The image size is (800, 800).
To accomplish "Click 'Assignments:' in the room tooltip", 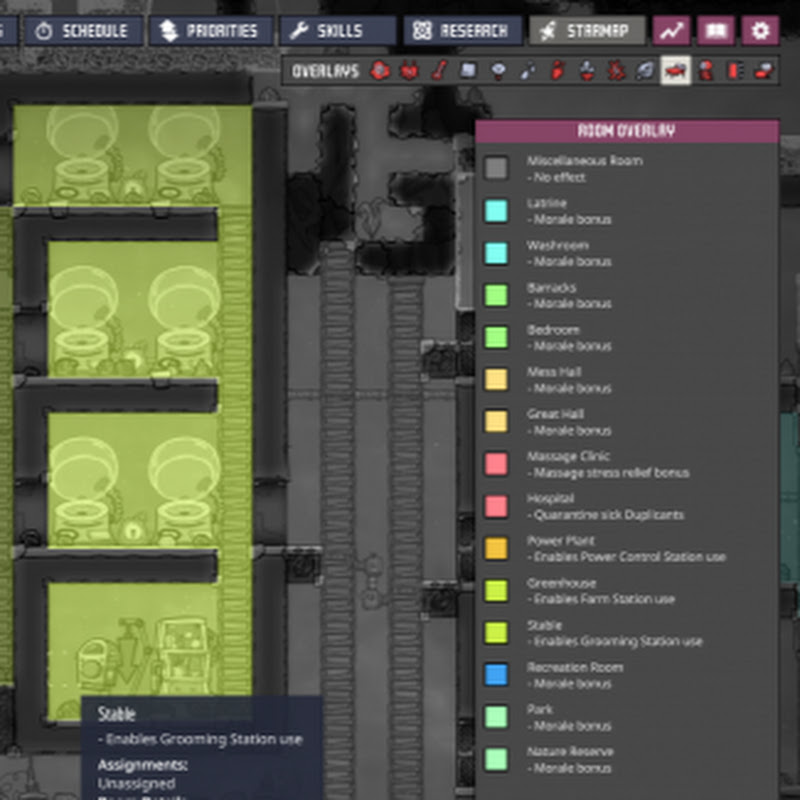I will [142, 765].
